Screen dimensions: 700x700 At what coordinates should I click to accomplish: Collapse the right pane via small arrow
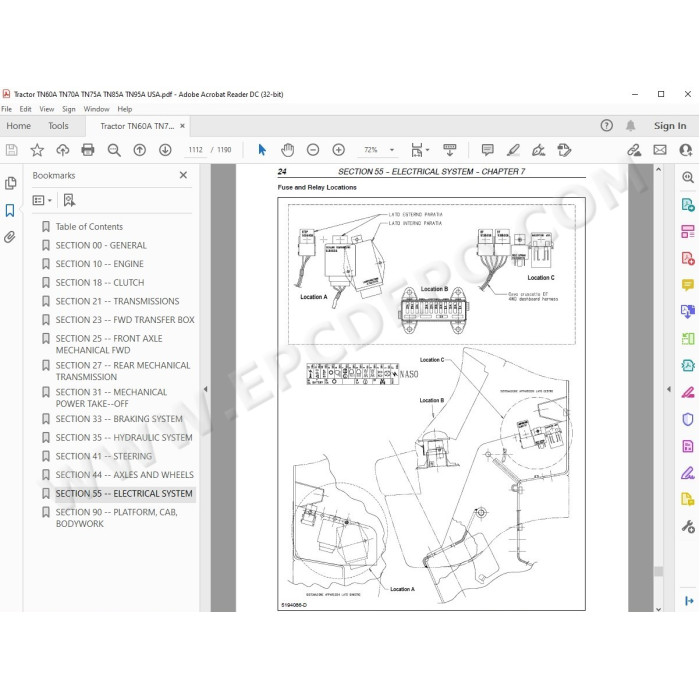tap(669, 389)
